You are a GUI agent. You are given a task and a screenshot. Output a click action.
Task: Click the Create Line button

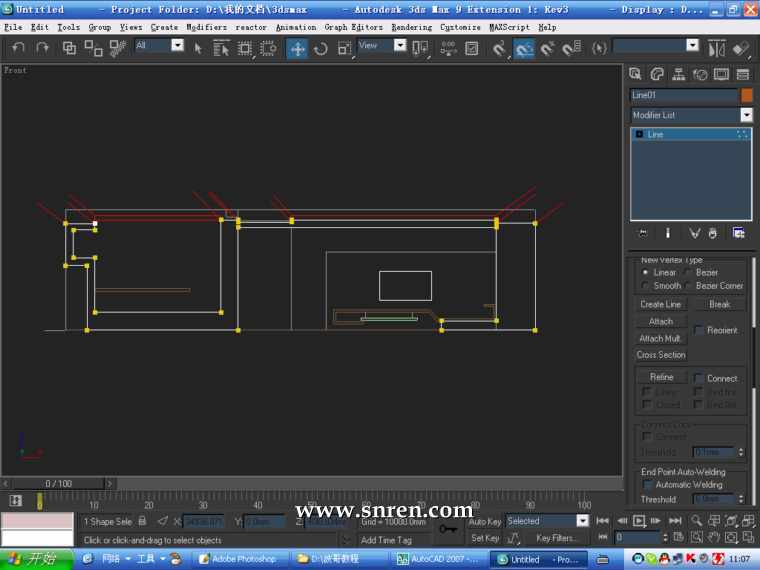click(x=660, y=304)
